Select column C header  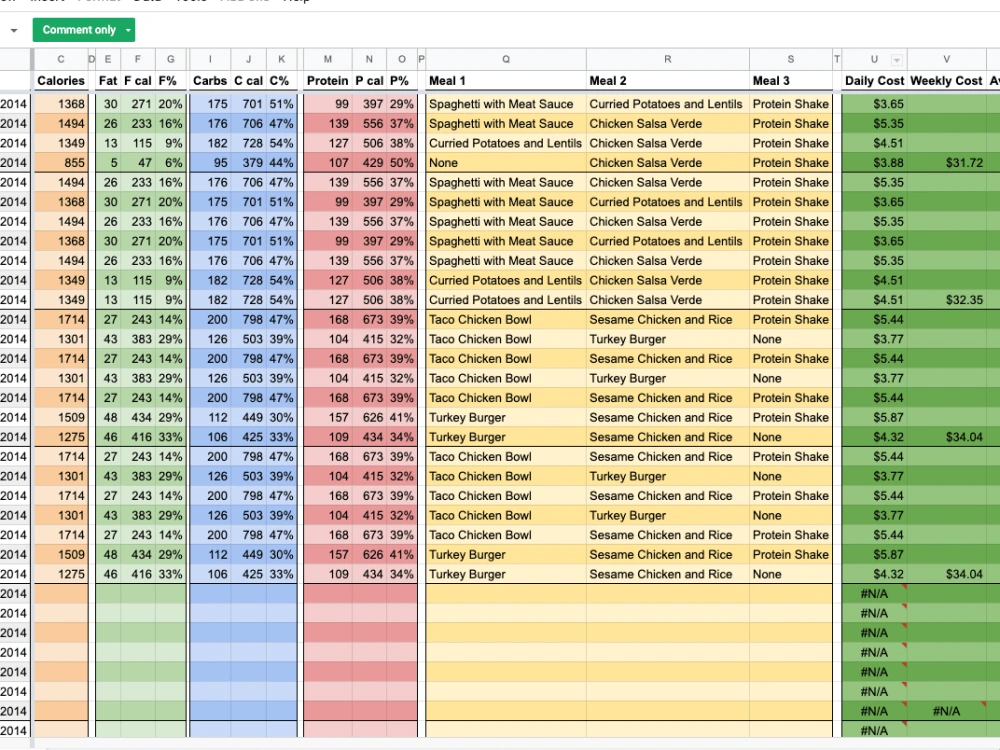coord(61,59)
